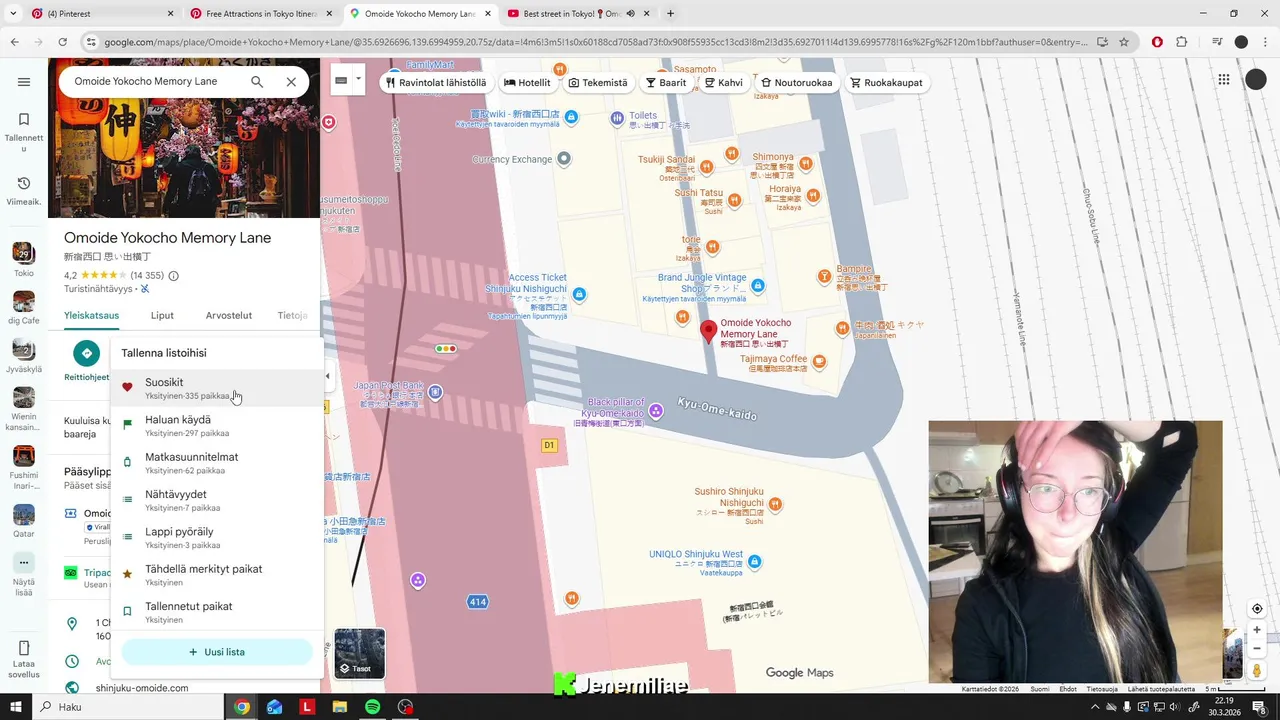Open Fushimi Inari recent item
The width and height of the screenshot is (1280, 720).
[24, 456]
